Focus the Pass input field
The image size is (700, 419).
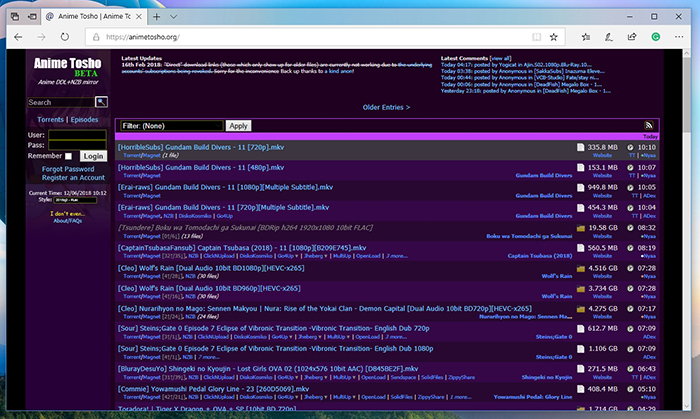[x=77, y=145]
